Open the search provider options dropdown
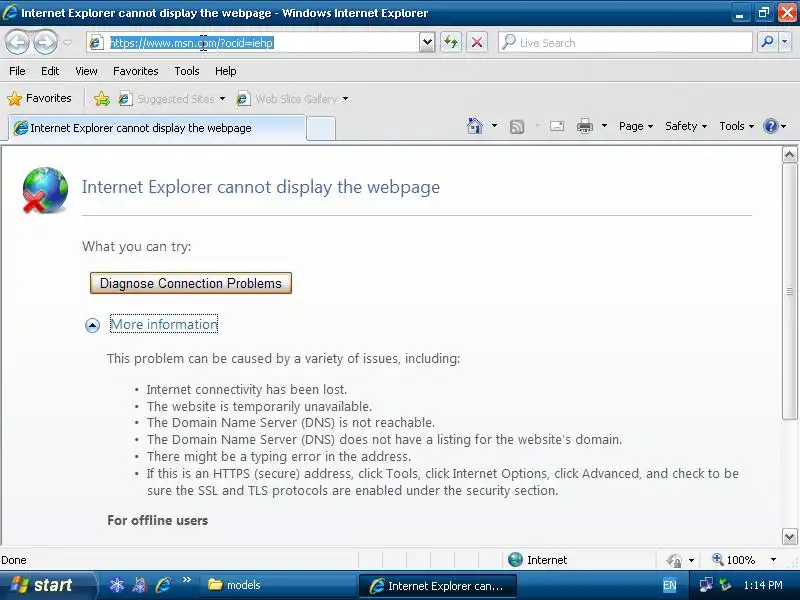Viewport: 800px width, 600px height. pos(785,42)
